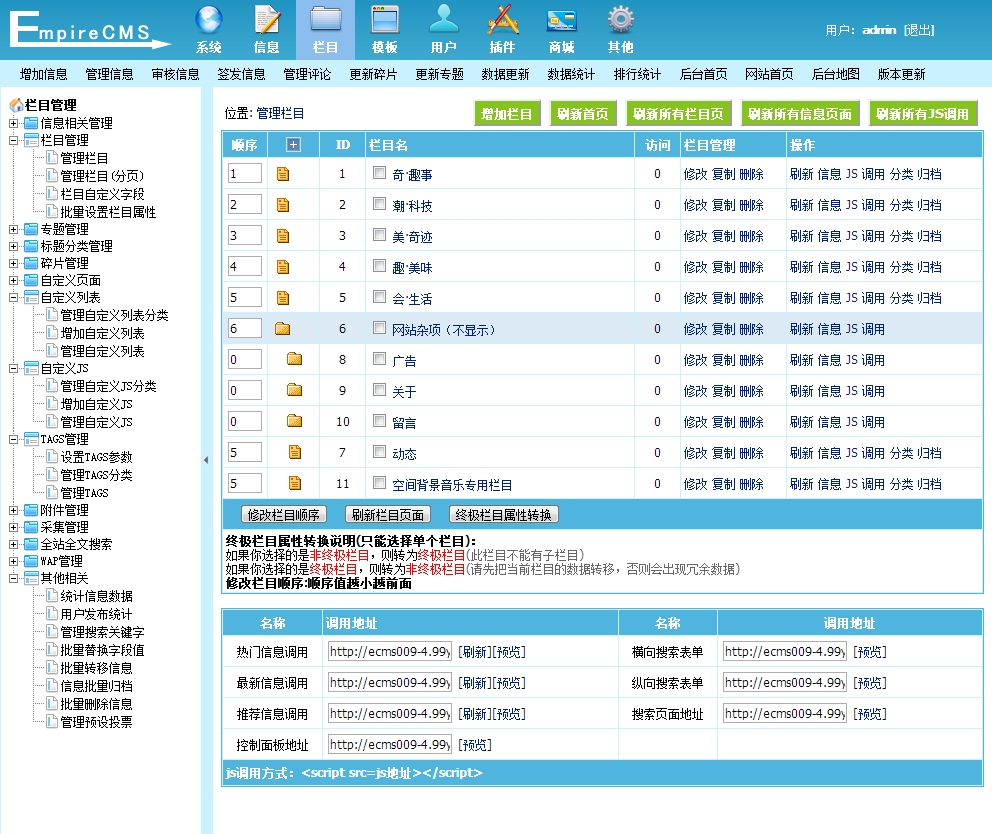Expand the 碎片管理 tree node

pyautogui.click(x=13, y=263)
